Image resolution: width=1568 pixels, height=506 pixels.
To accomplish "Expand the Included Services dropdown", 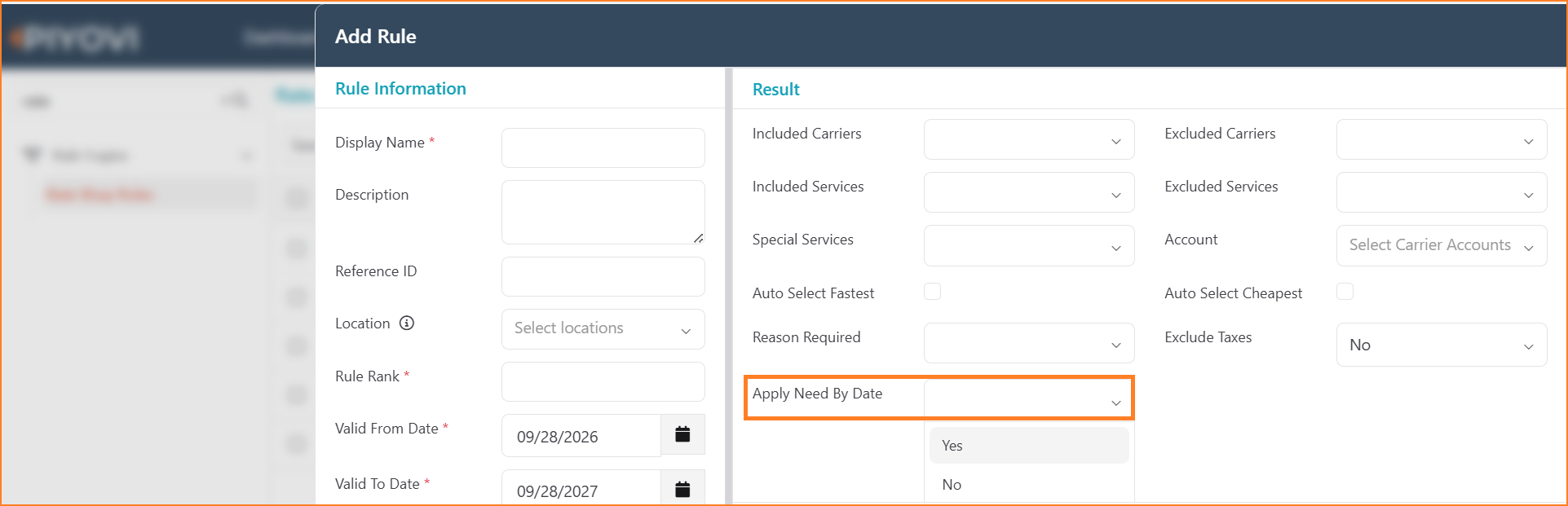I will pyautogui.click(x=1029, y=192).
